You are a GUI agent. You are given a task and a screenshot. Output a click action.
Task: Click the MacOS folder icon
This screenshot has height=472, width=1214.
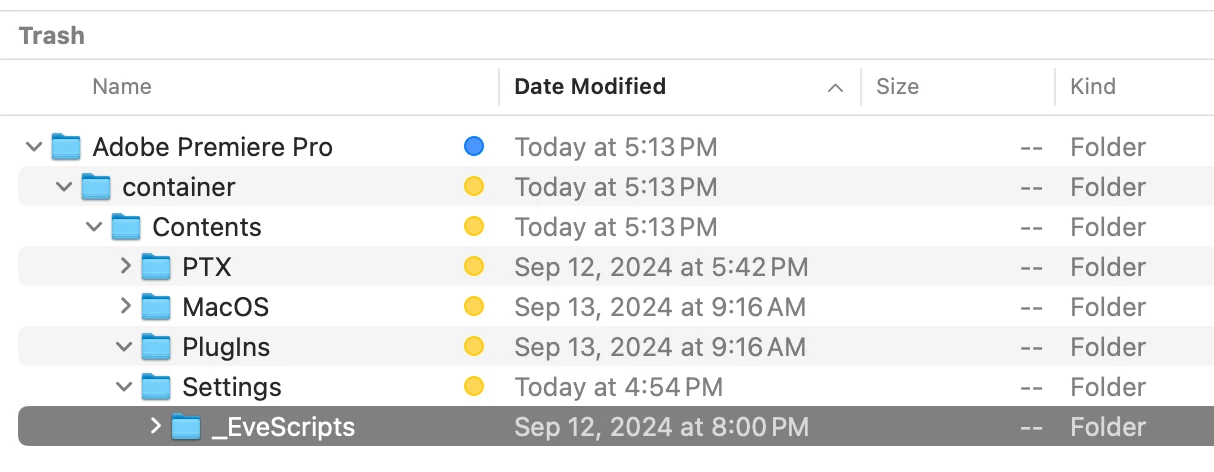[x=156, y=307]
